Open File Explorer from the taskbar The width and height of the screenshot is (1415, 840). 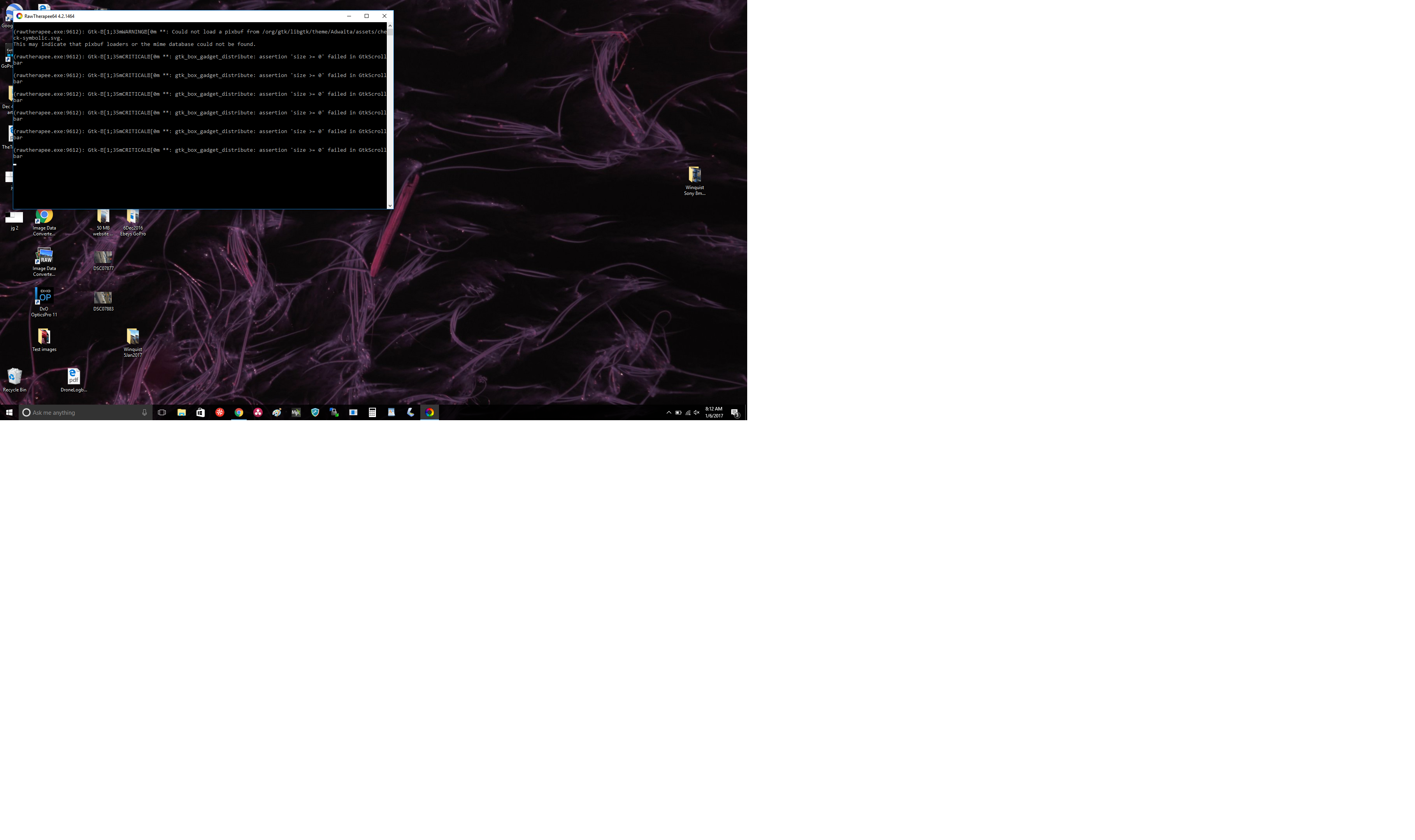[x=181, y=413]
